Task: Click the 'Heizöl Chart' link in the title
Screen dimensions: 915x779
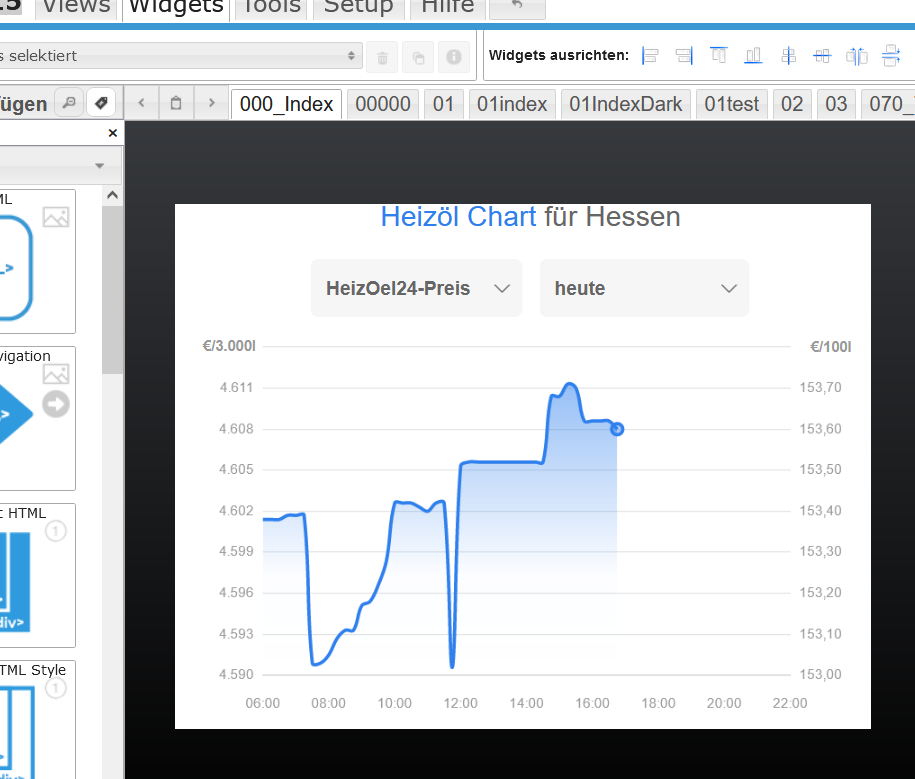Action: coord(458,216)
